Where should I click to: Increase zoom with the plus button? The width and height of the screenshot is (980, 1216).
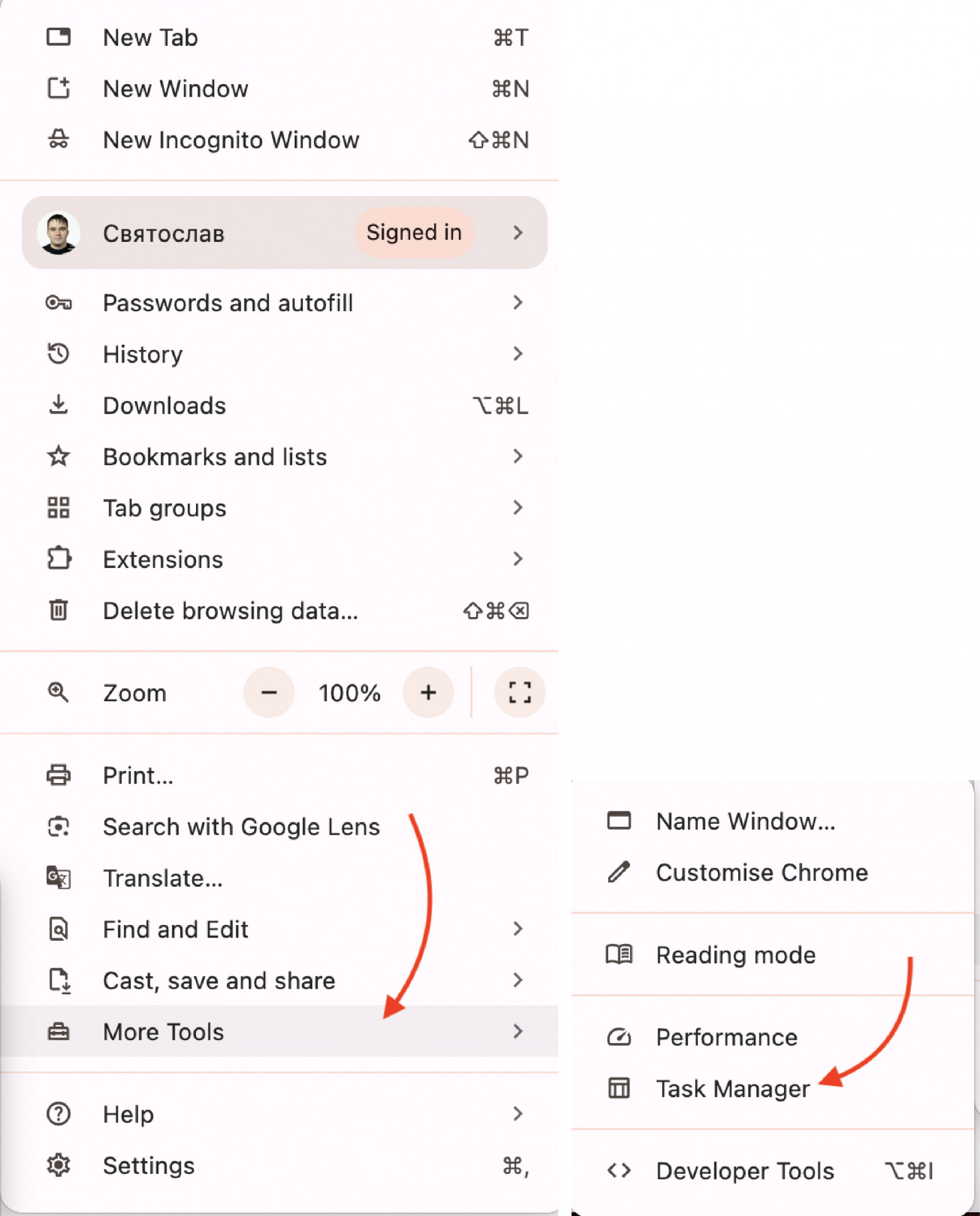point(428,693)
